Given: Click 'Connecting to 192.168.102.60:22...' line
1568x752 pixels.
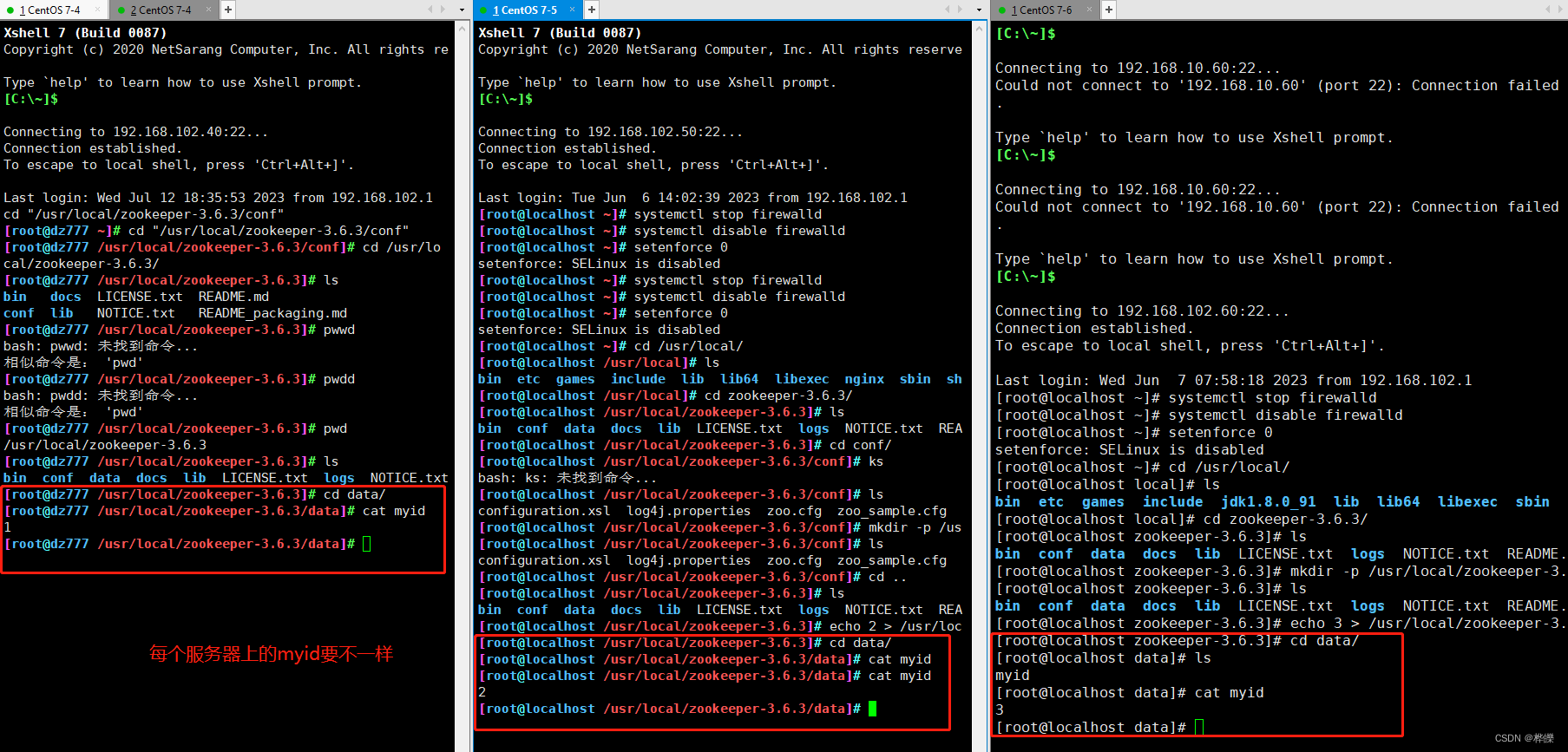Looking at the screenshot, I should click(1142, 311).
